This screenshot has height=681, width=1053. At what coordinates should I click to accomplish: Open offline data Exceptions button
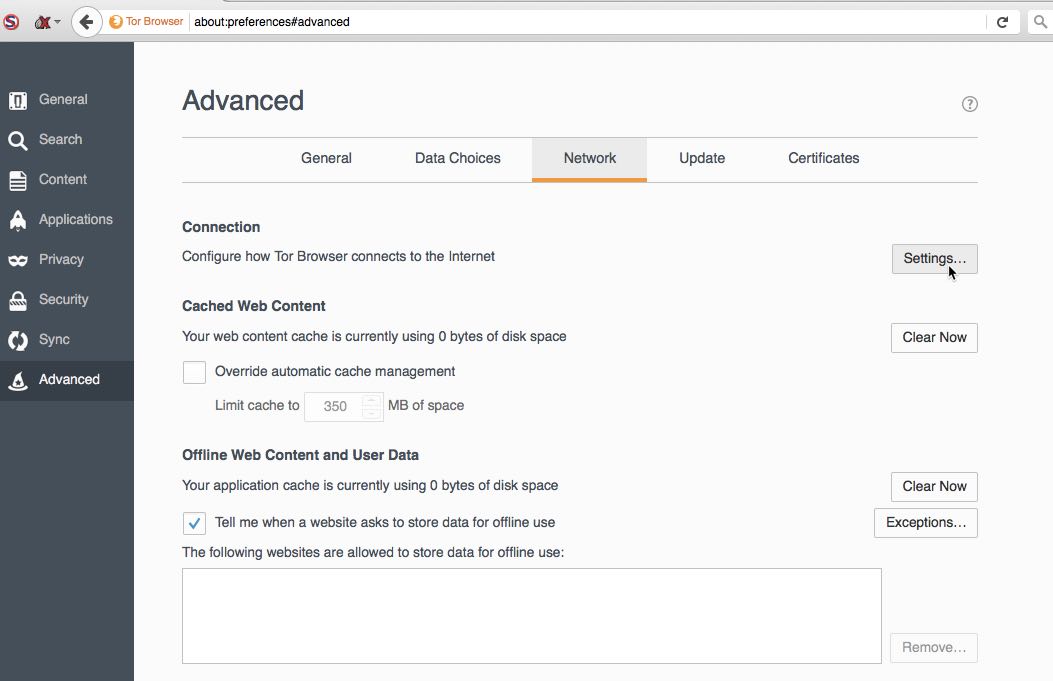pyautogui.click(x=925, y=523)
